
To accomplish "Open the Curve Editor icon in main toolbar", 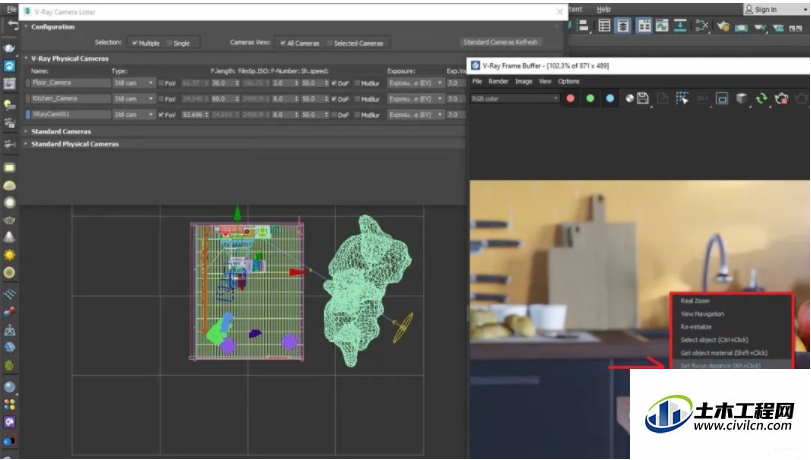I will (x=662, y=26).
